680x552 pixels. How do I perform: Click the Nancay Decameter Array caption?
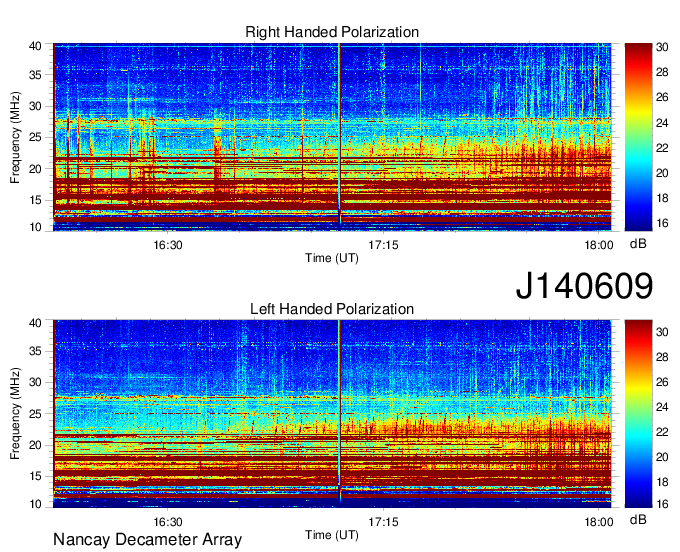(147, 540)
